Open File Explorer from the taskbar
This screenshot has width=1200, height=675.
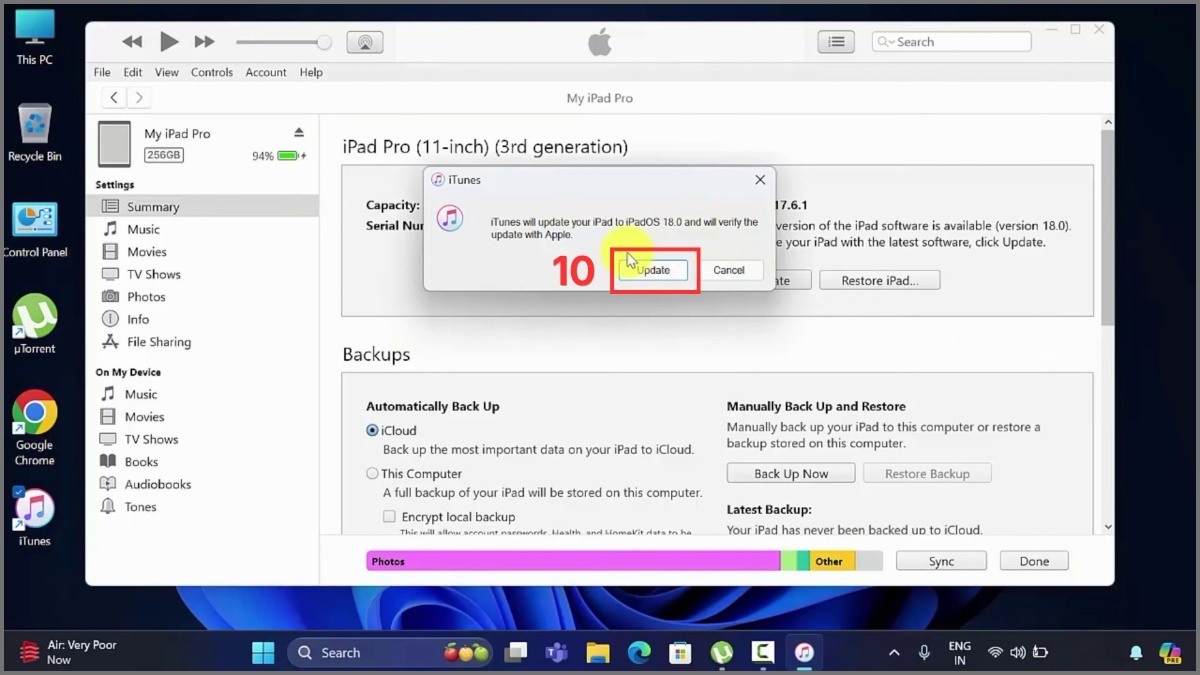pyautogui.click(x=598, y=653)
